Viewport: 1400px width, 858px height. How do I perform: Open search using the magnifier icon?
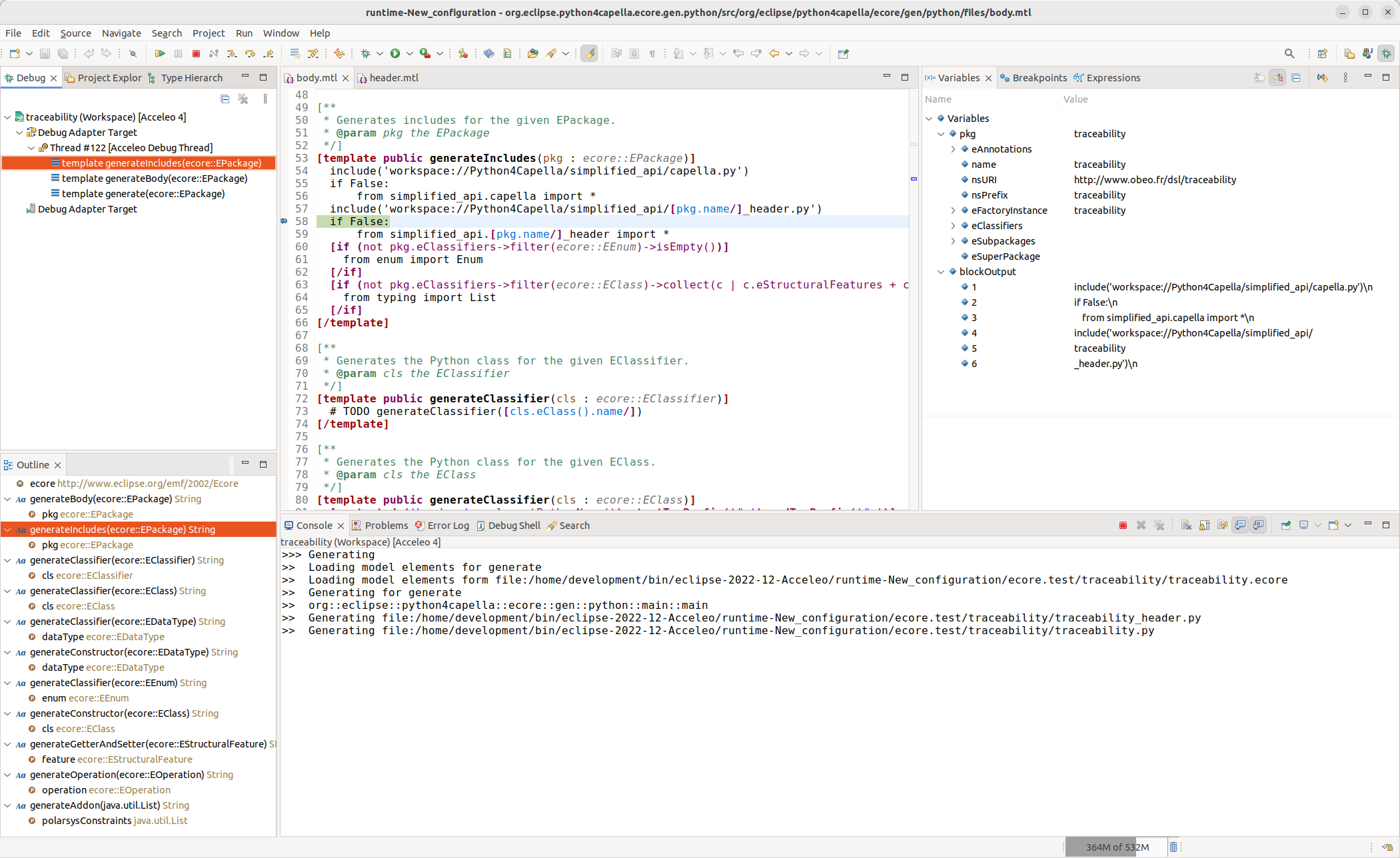click(x=1289, y=53)
